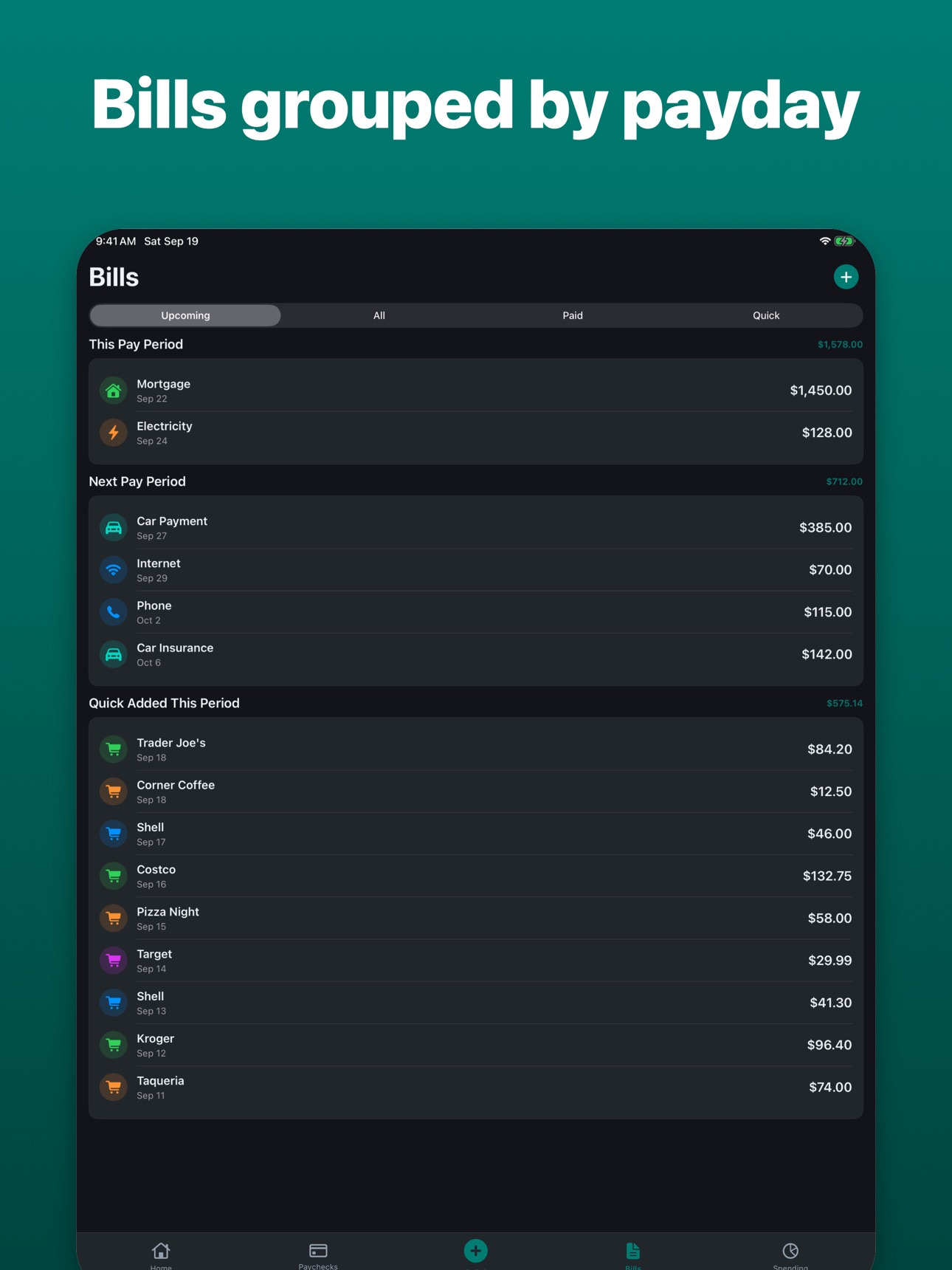This screenshot has height=1270, width=952.
Task: Click the Target purple cart icon
Action: pos(114,960)
